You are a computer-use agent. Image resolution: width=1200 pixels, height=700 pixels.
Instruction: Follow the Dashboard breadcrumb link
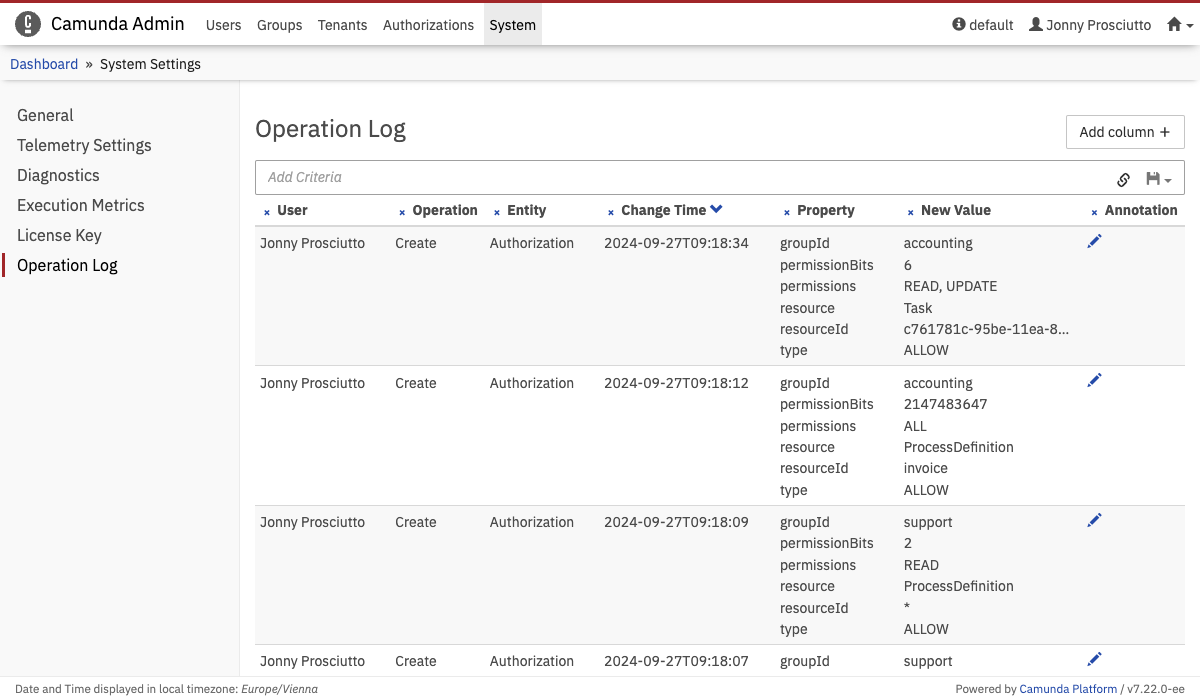(x=44, y=64)
